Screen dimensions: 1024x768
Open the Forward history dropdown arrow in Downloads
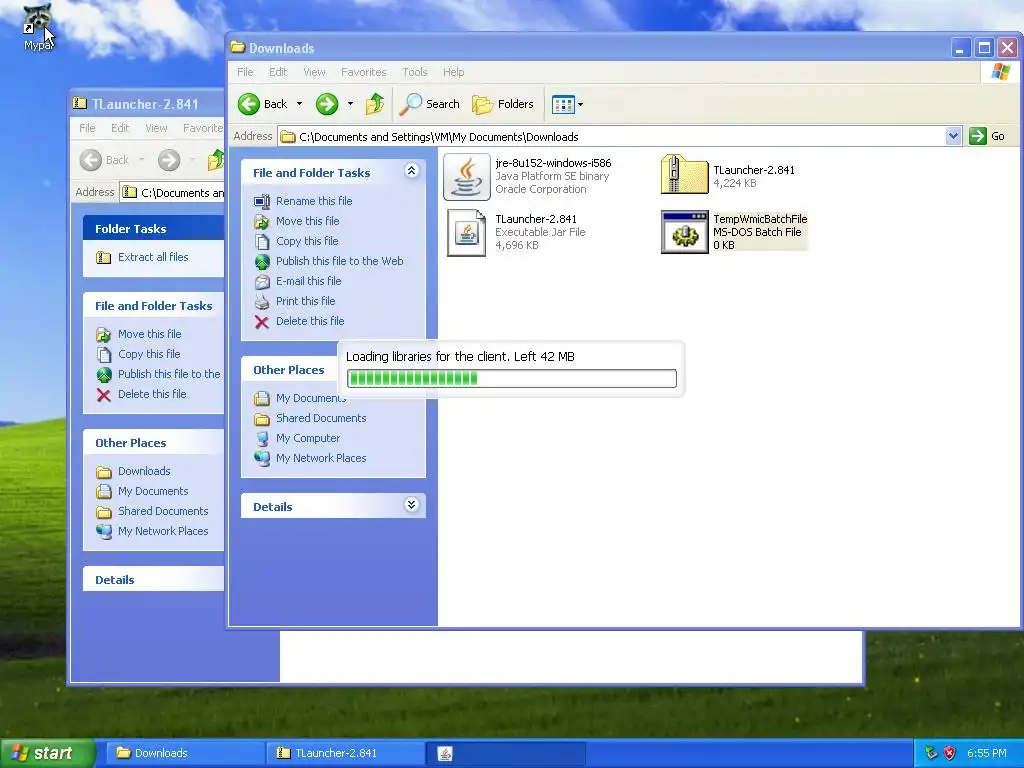(350, 104)
